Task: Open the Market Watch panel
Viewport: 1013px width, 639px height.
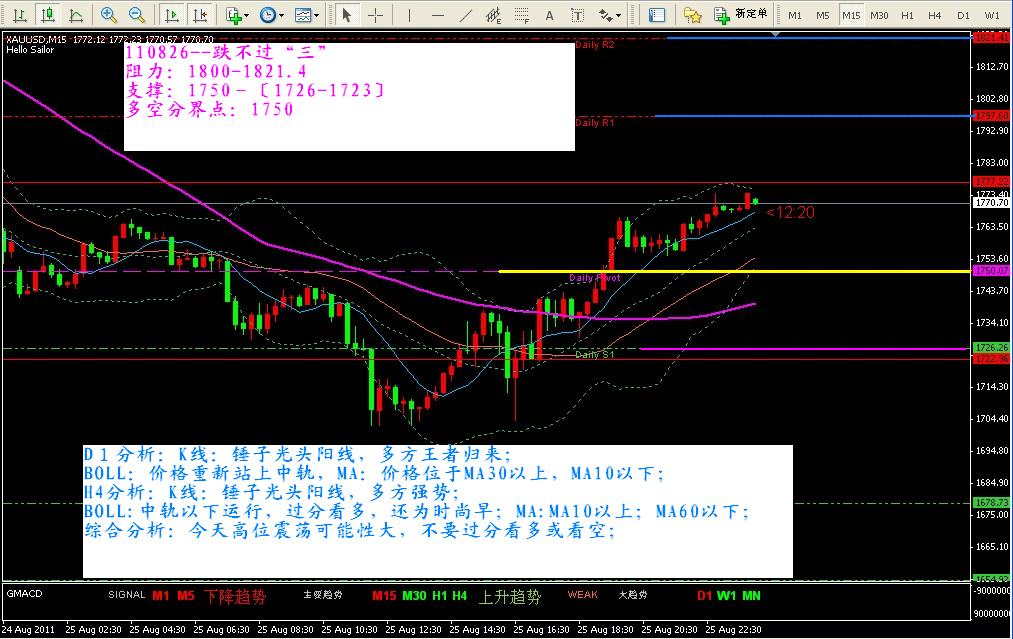Action: click(657, 15)
